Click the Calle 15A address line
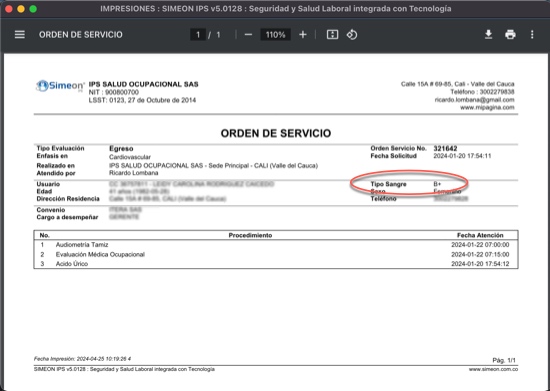The height and width of the screenshot is (391, 550). [x=458, y=84]
